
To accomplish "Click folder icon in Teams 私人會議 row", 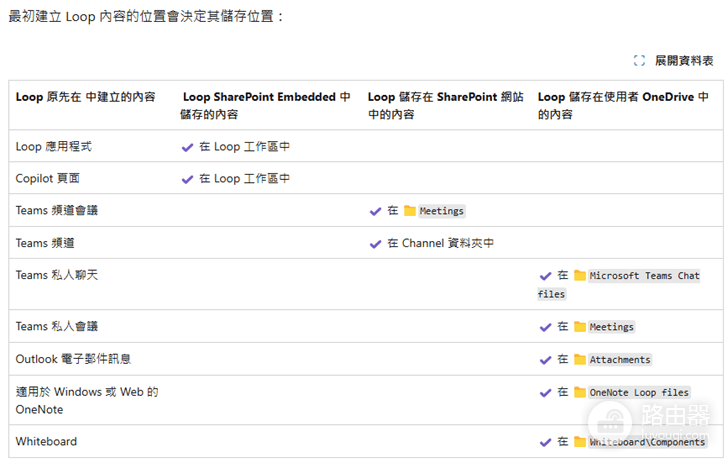I will click(x=579, y=326).
